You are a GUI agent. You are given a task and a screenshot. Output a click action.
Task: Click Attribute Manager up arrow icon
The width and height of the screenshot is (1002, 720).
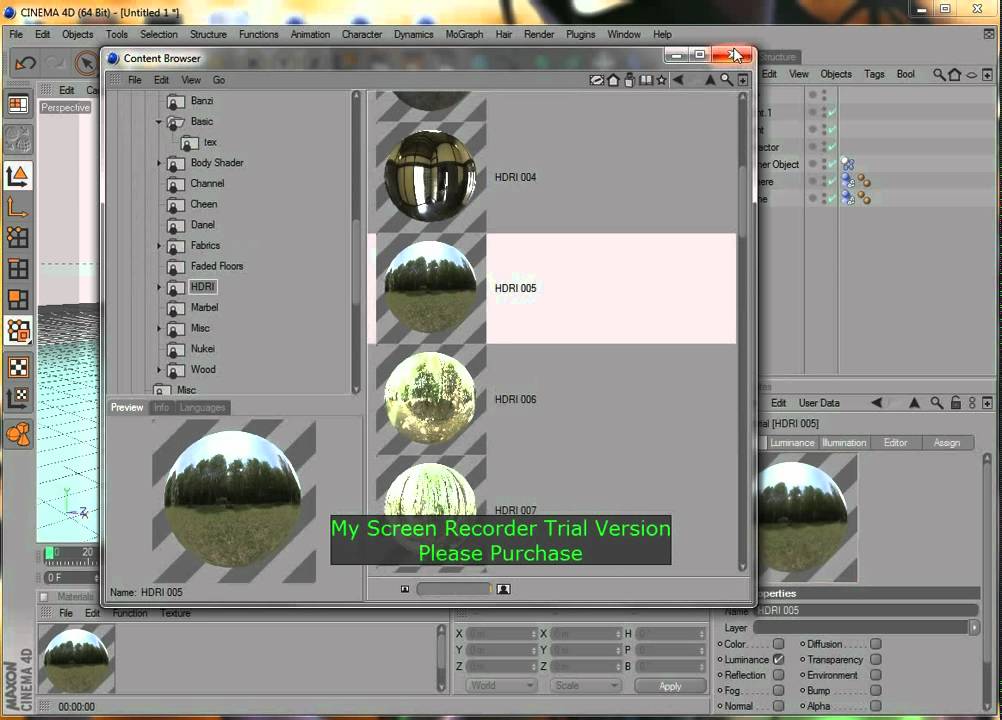coord(914,402)
